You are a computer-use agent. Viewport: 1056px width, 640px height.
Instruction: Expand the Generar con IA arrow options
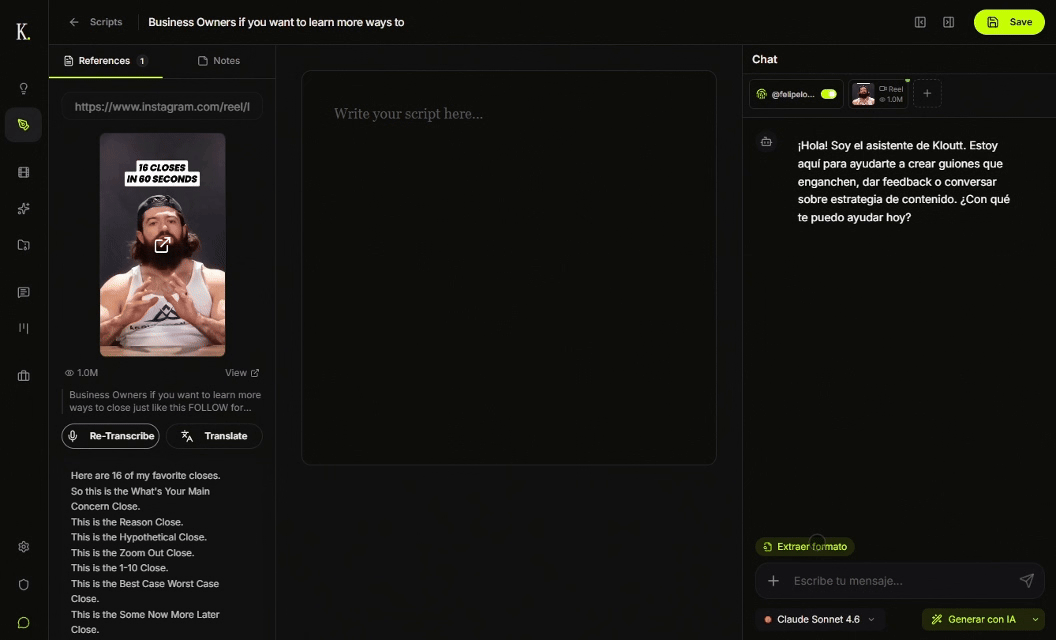click(x=1035, y=620)
